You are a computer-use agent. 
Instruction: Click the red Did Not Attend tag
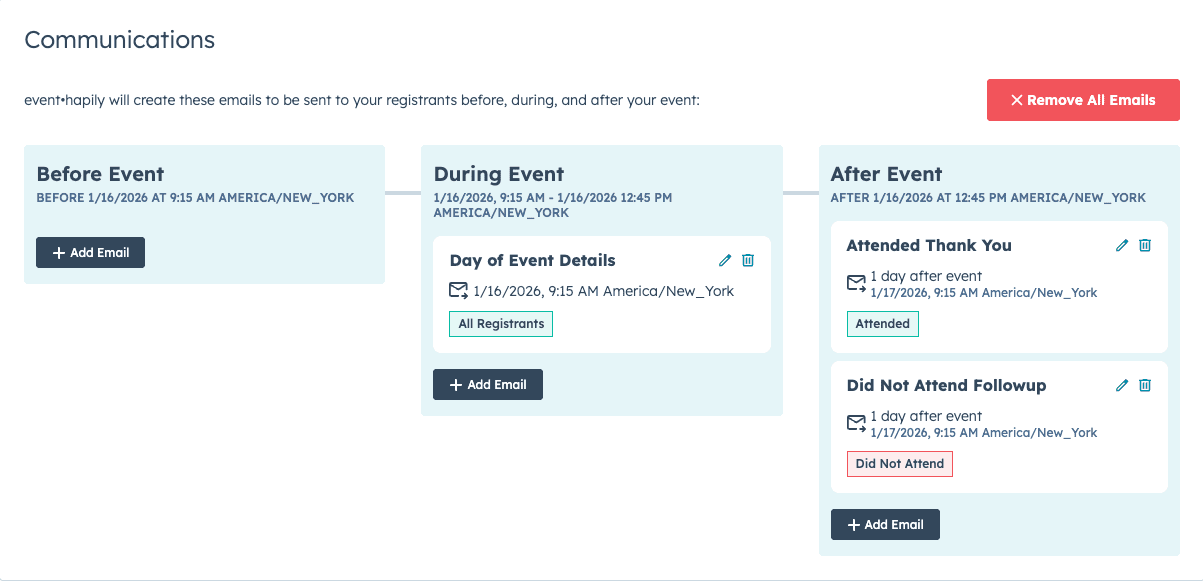900,464
